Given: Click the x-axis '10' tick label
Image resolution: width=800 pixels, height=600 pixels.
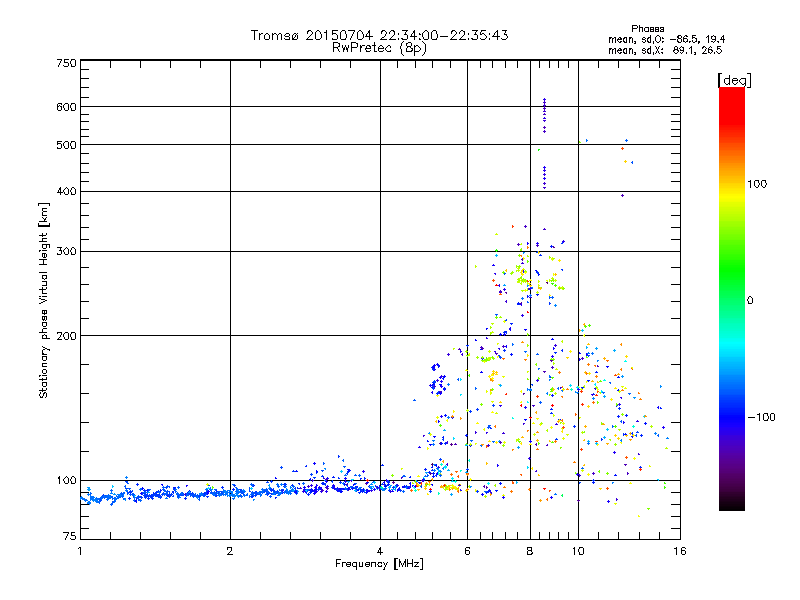Looking at the screenshot, I should point(578,551).
